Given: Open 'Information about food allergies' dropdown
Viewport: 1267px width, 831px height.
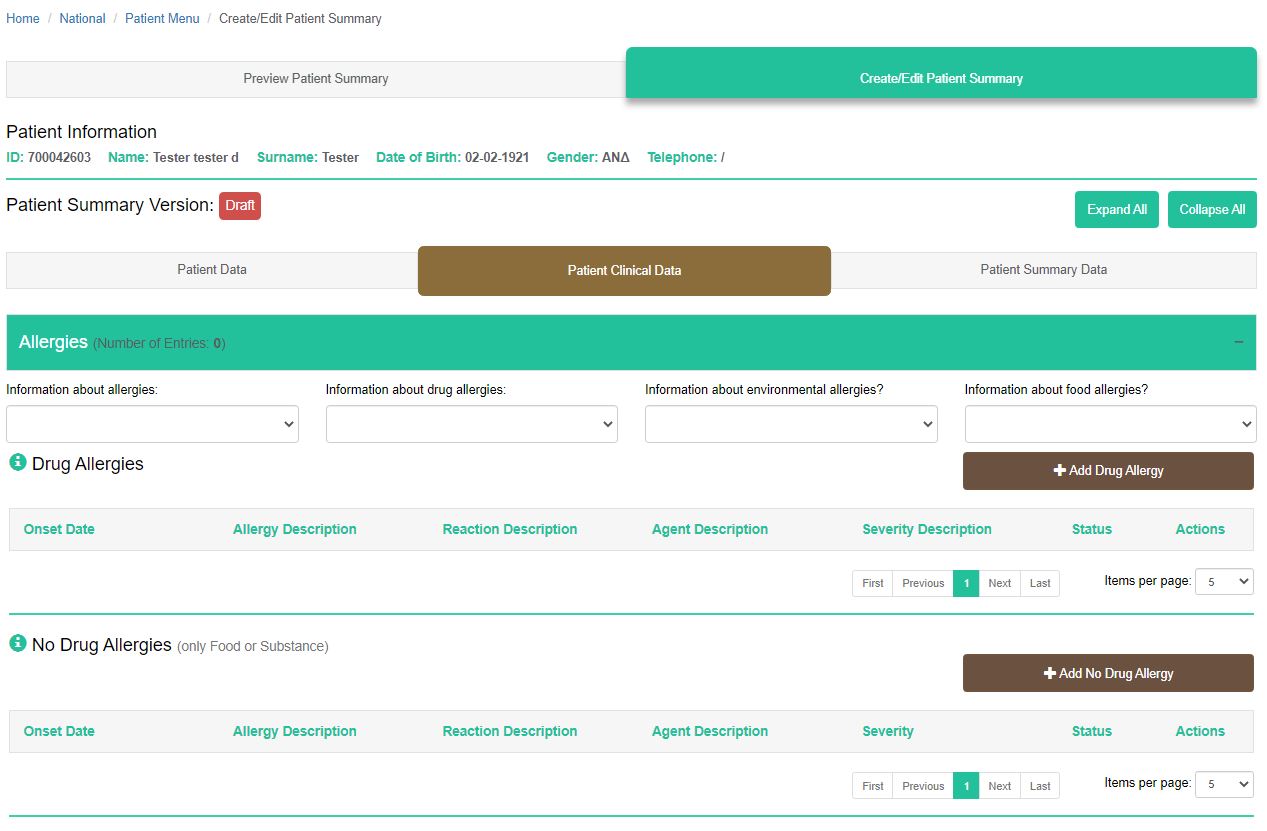Looking at the screenshot, I should [x=1110, y=424].
